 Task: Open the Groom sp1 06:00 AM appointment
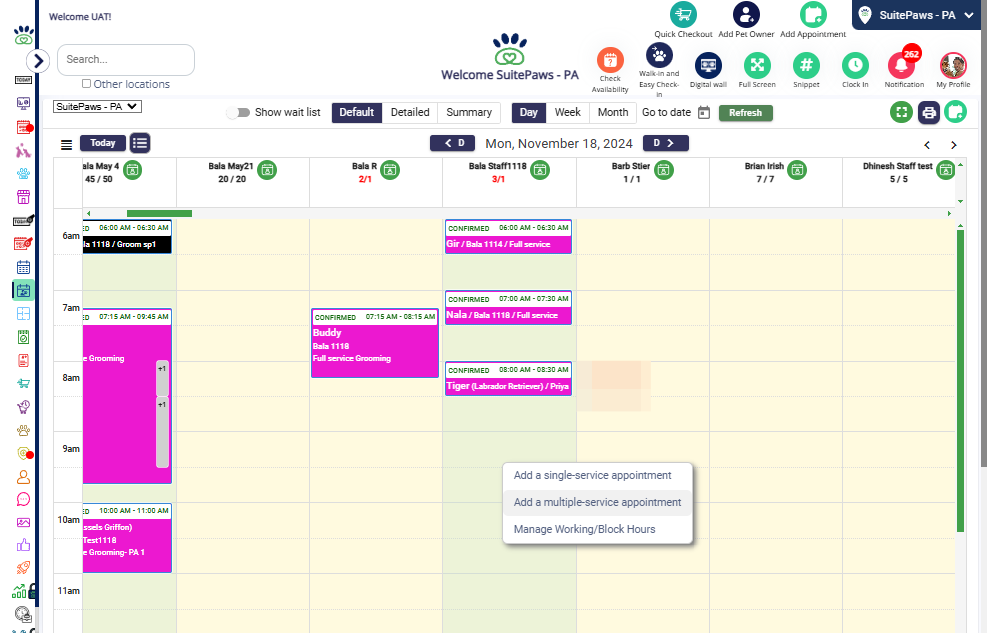[x=127, y=237]
